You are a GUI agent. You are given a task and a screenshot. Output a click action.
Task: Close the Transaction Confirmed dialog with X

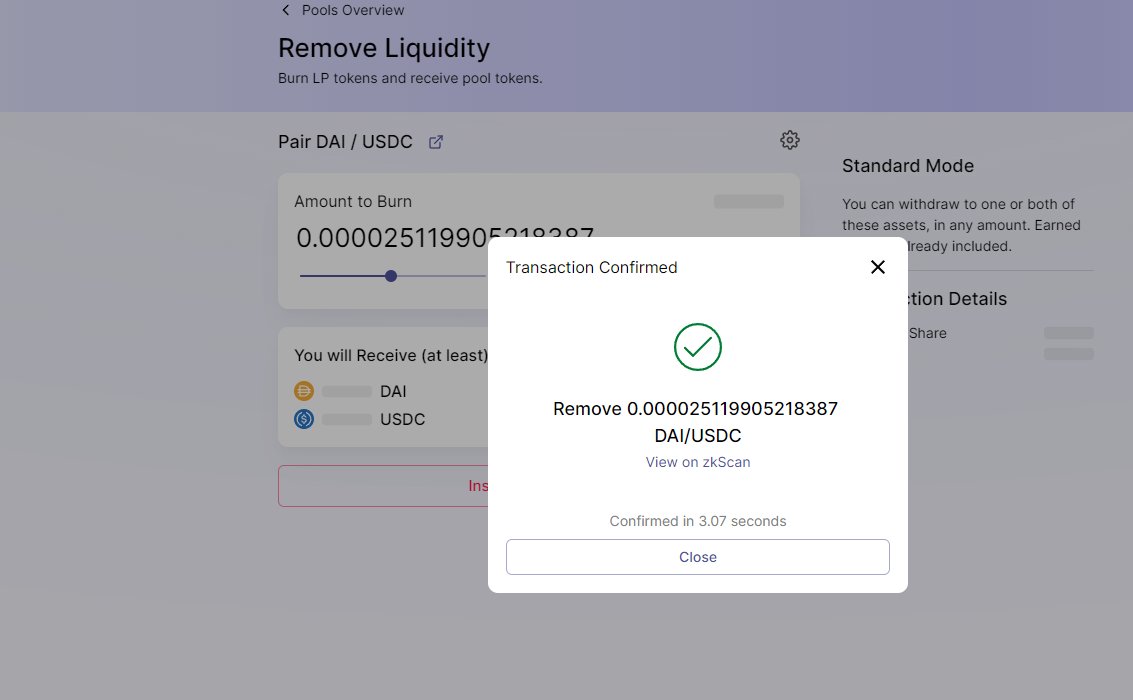(x=877, y=267)
